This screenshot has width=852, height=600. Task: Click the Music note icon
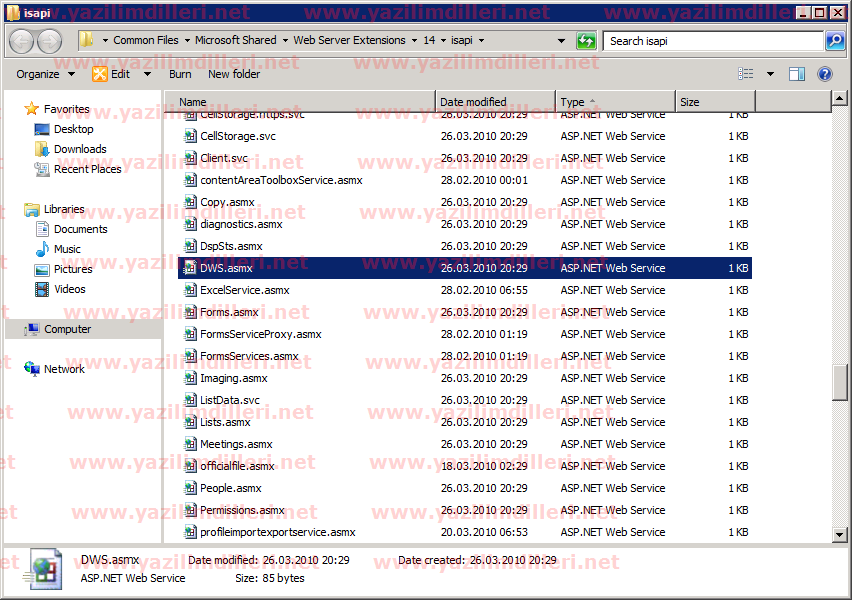[x=42, y=249]
